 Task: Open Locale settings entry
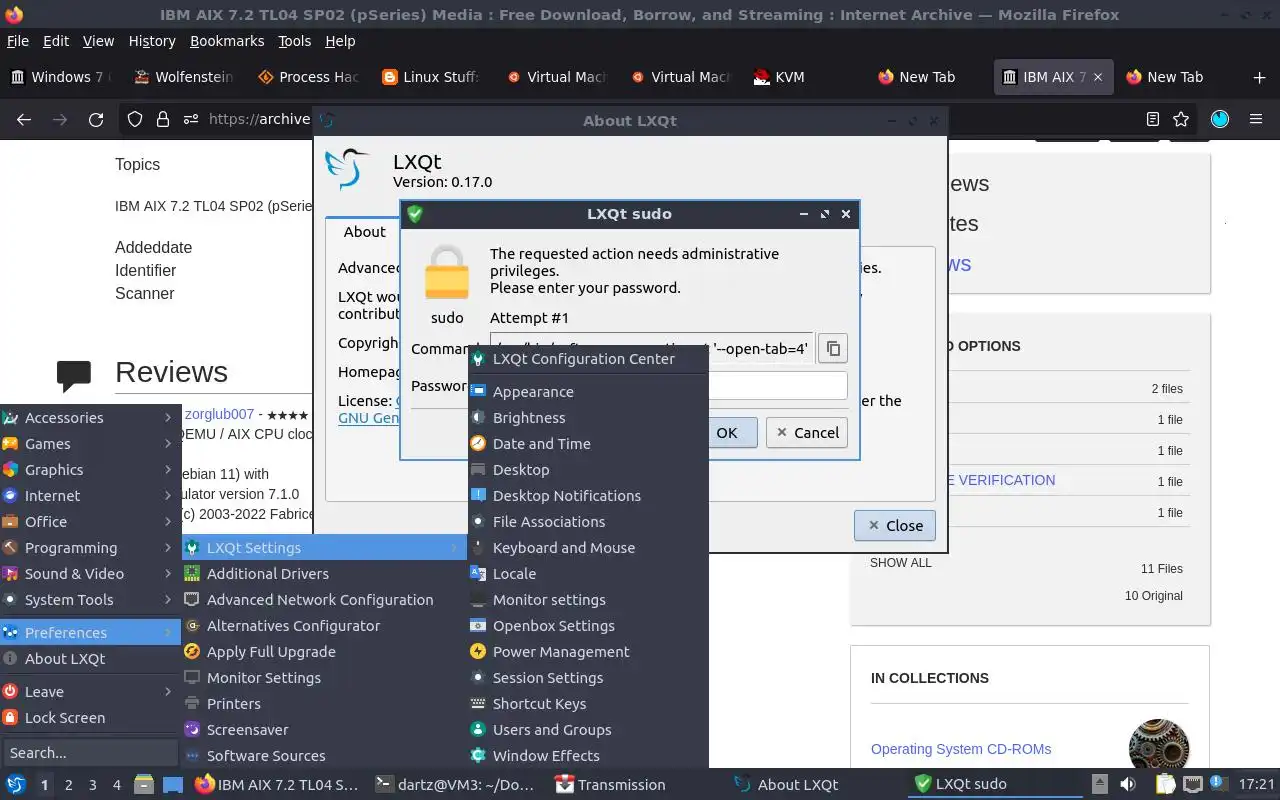588,574
